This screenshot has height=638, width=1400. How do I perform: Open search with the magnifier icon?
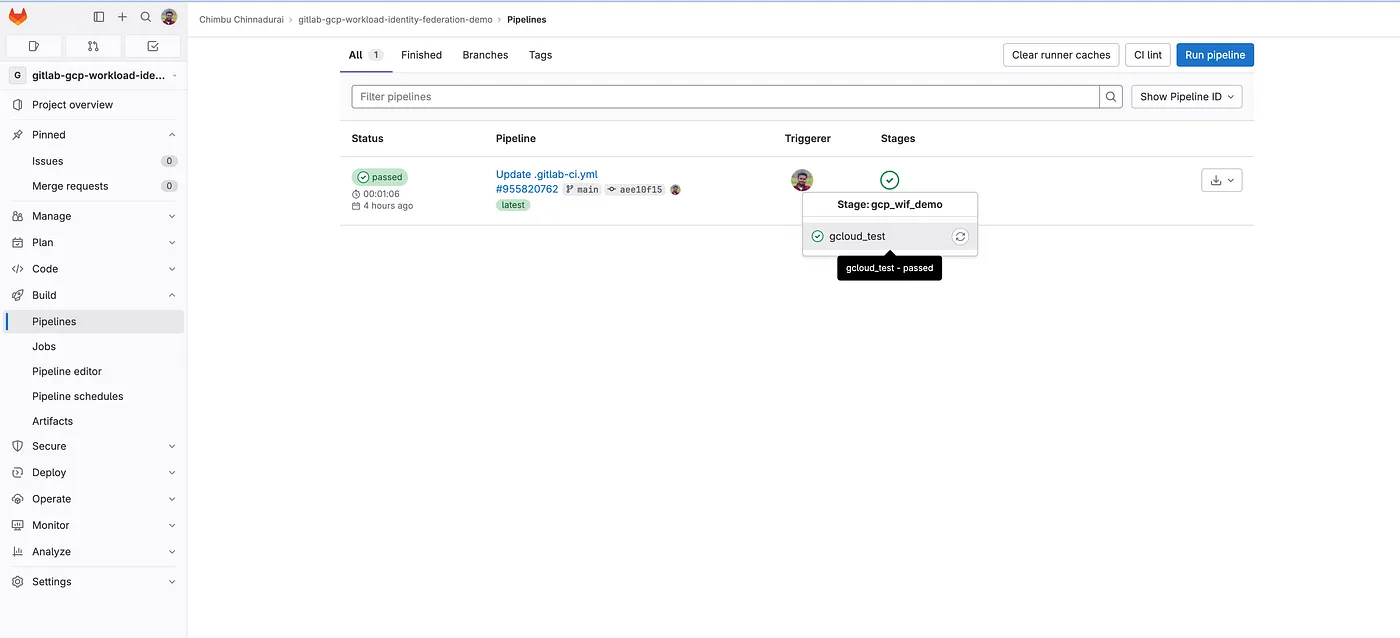pyautogui.click(x=146, y=17)
